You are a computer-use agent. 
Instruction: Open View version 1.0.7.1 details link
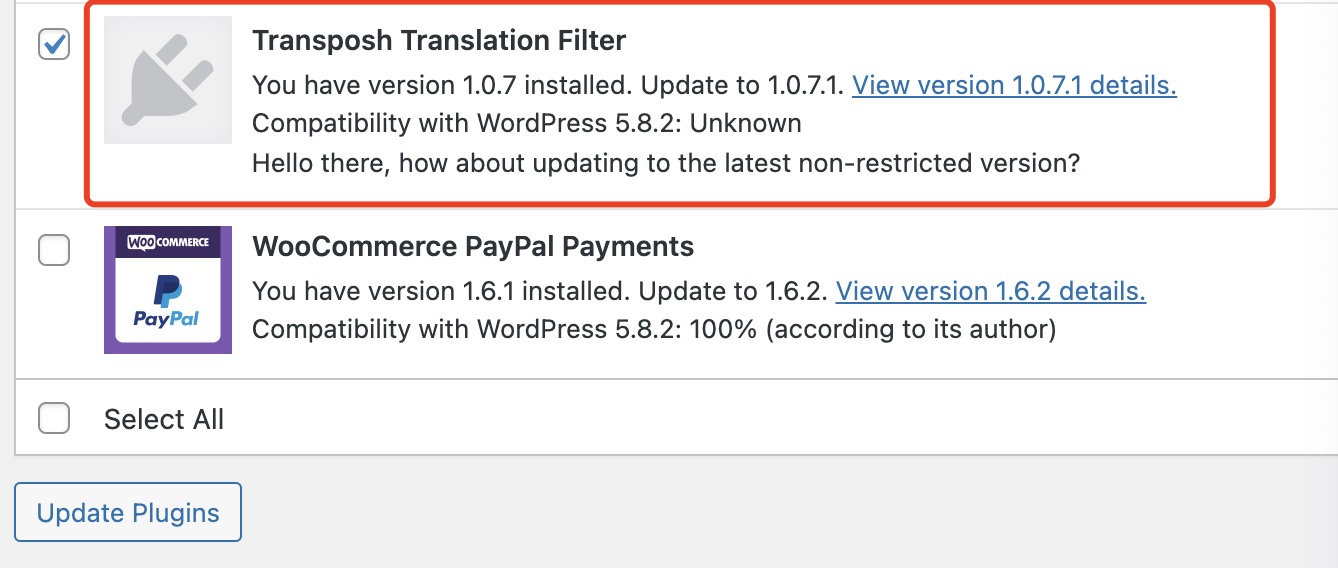point(1014,85)
